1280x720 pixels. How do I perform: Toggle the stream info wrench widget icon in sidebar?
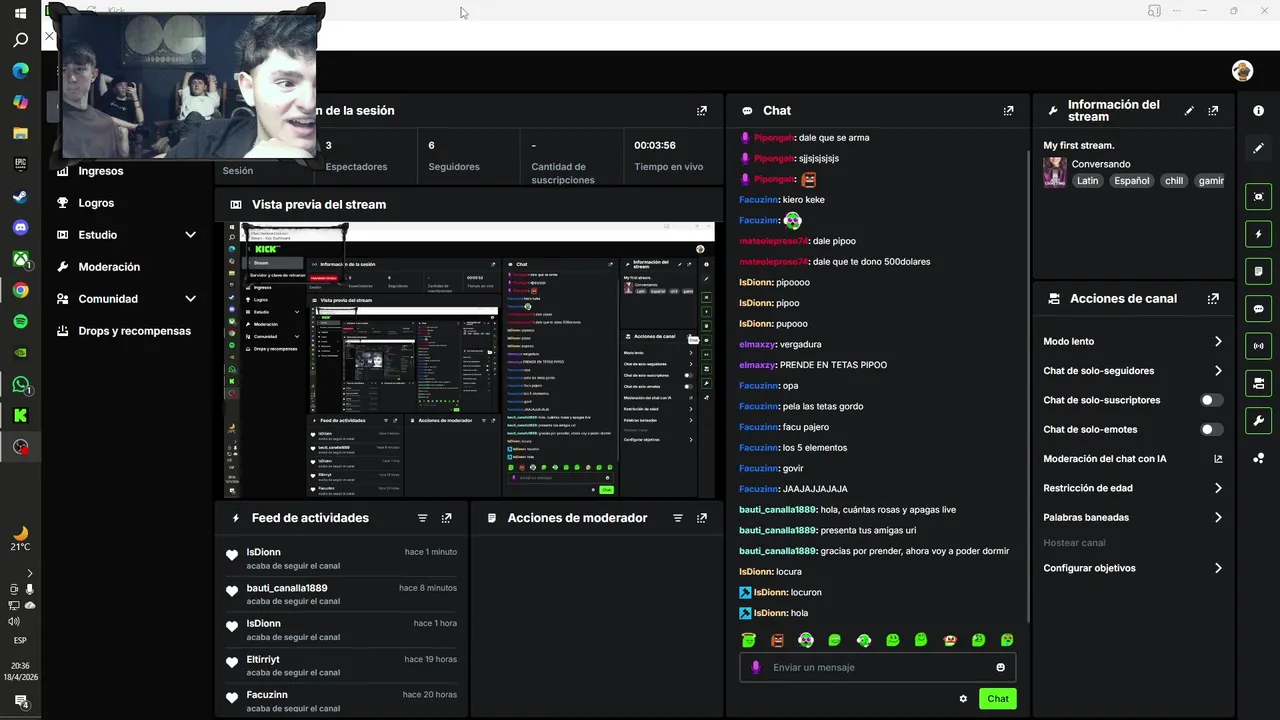[1258, 421]
